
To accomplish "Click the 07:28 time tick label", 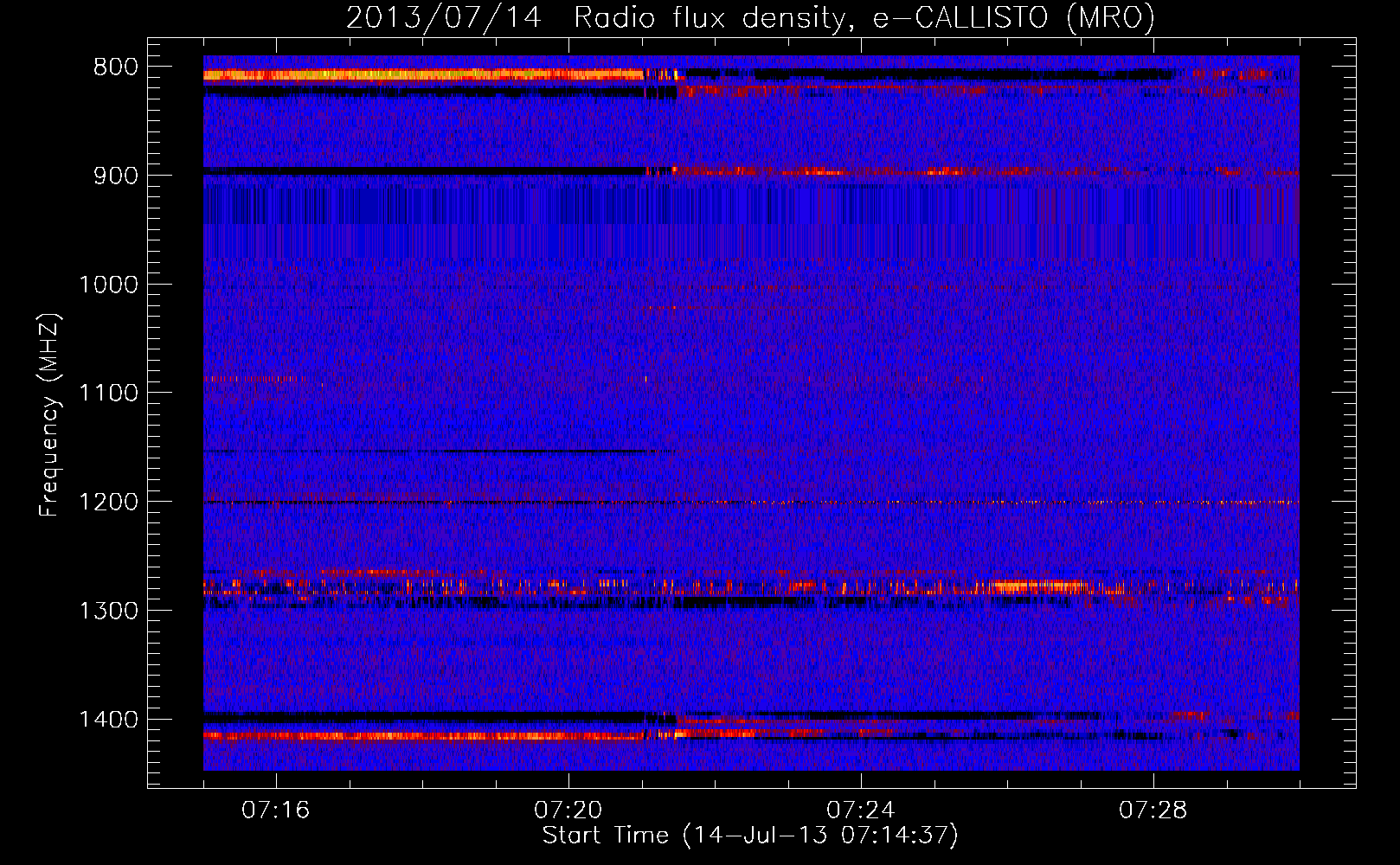I will tap(1153, 811).
